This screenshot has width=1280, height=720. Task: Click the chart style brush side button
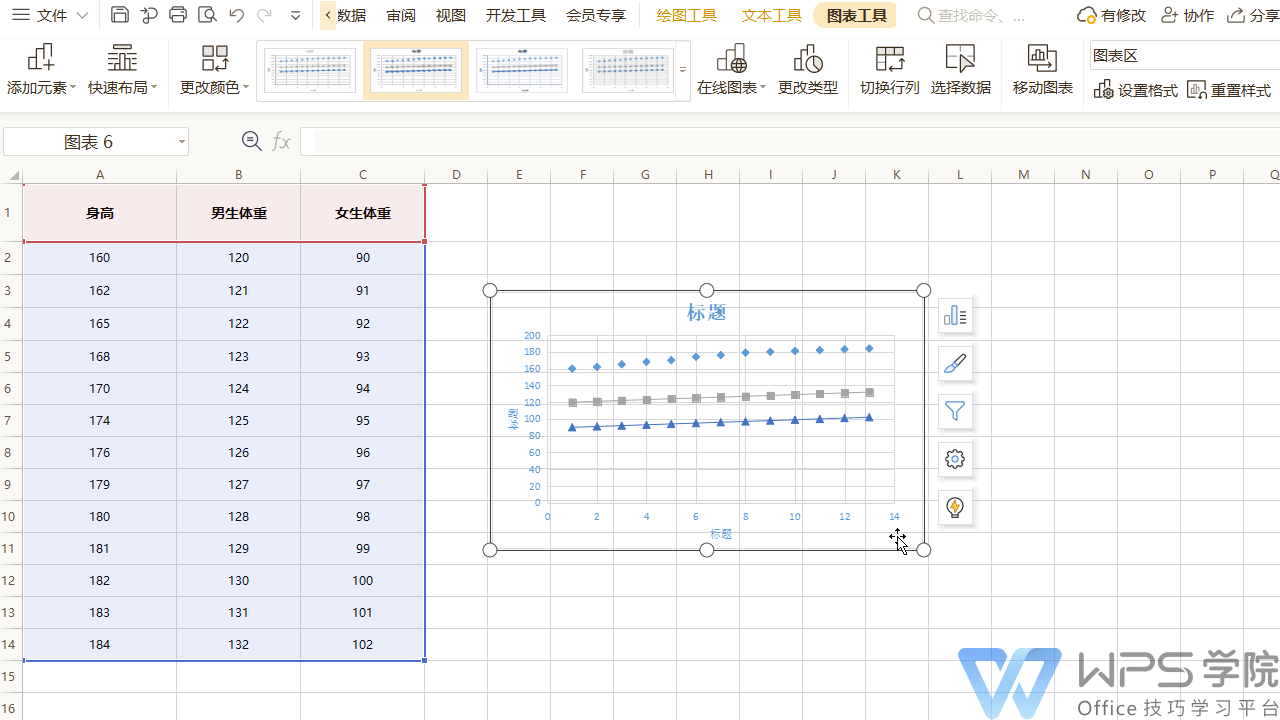pos(955,364)
